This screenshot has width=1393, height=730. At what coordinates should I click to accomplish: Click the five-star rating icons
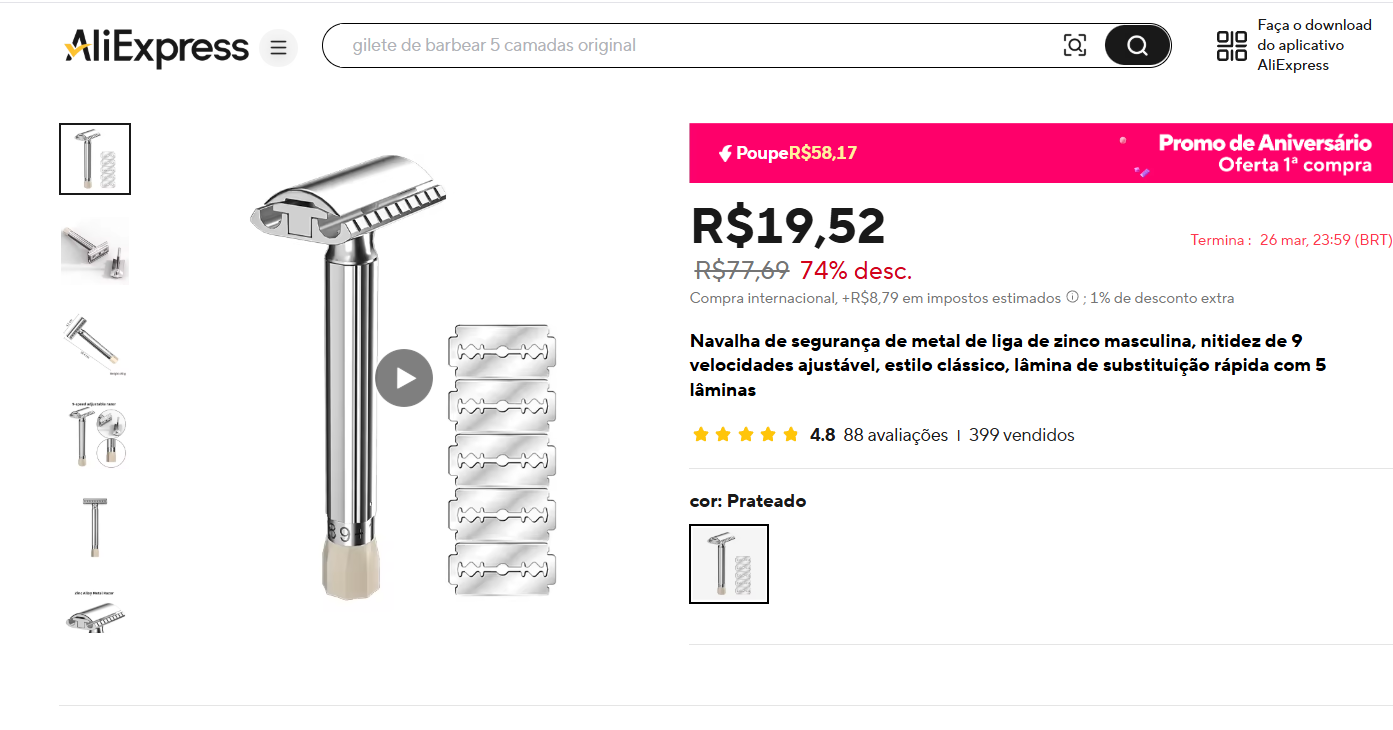click(x=745, y=435)
